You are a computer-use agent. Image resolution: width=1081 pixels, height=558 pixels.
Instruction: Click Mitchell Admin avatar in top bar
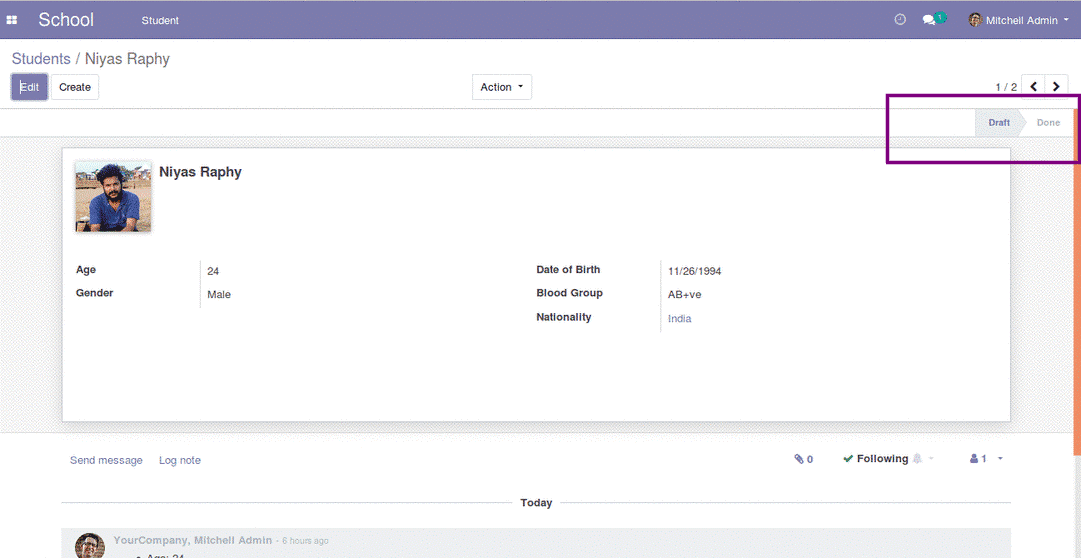(x=975, y=20)
